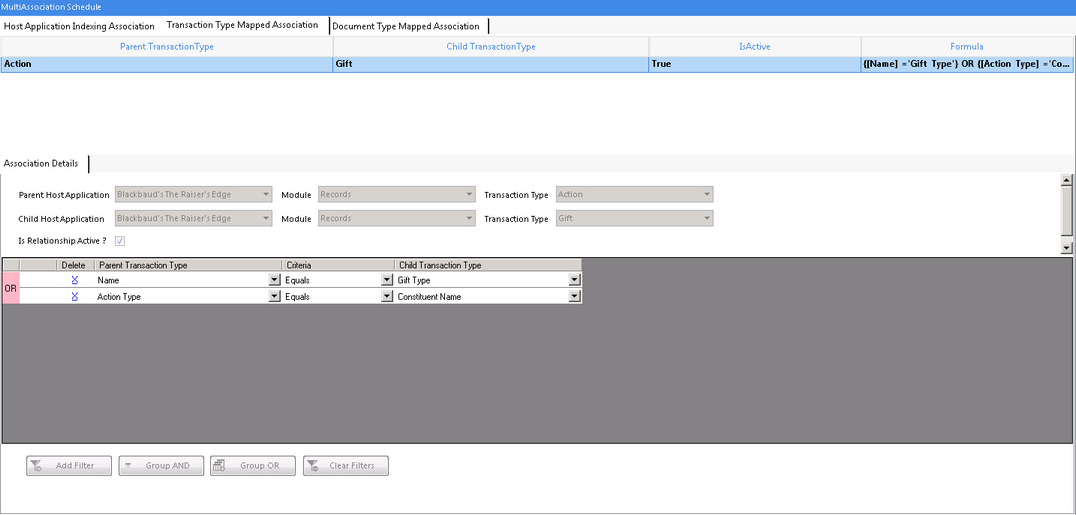Screen dimensions: 1076x515
Task: Click the Formula column header
Action: (967, 47)
